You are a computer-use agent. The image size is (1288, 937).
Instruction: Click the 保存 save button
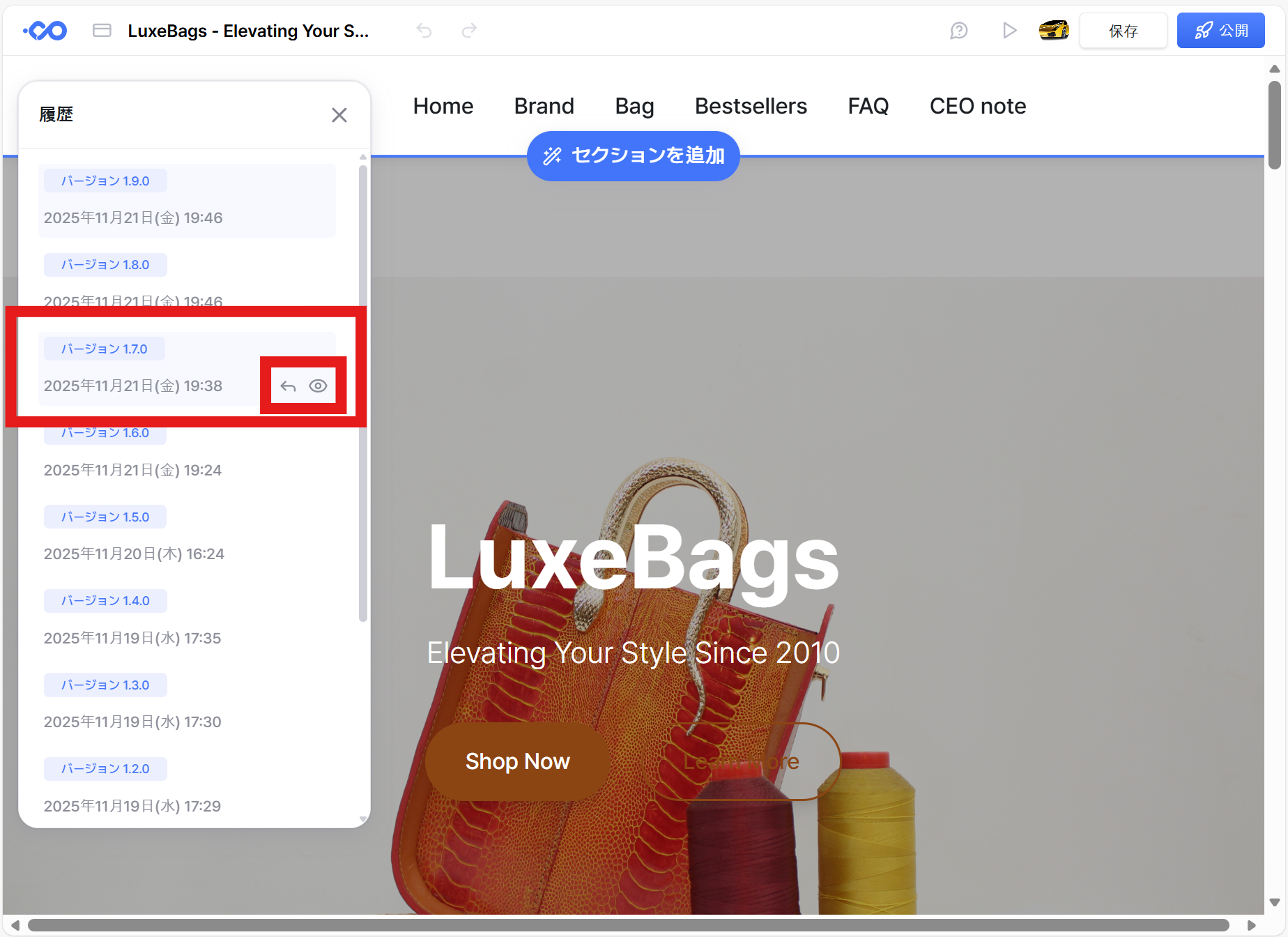tap(1124, 31)
